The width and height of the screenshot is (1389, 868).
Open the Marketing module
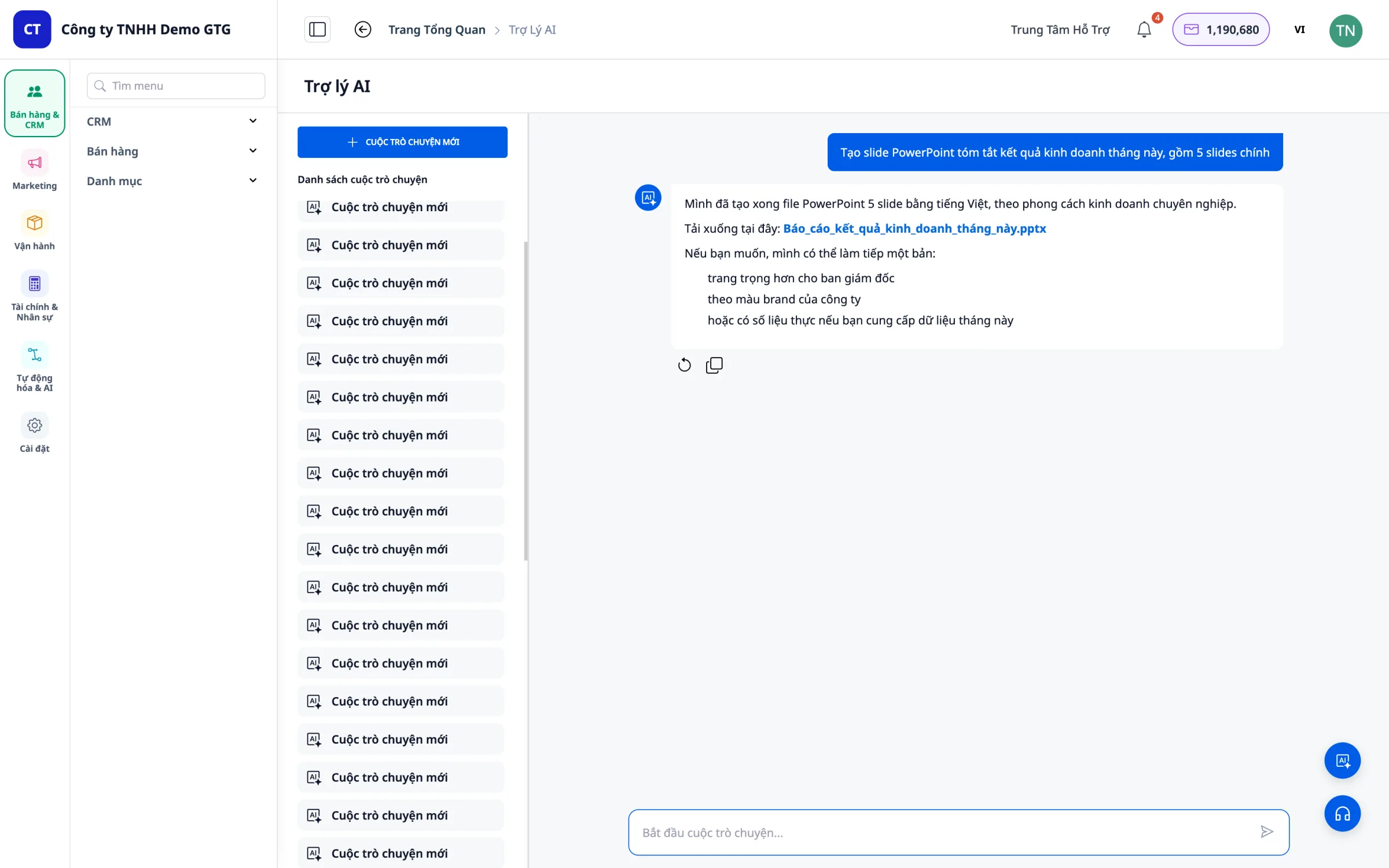coord(35,170)
